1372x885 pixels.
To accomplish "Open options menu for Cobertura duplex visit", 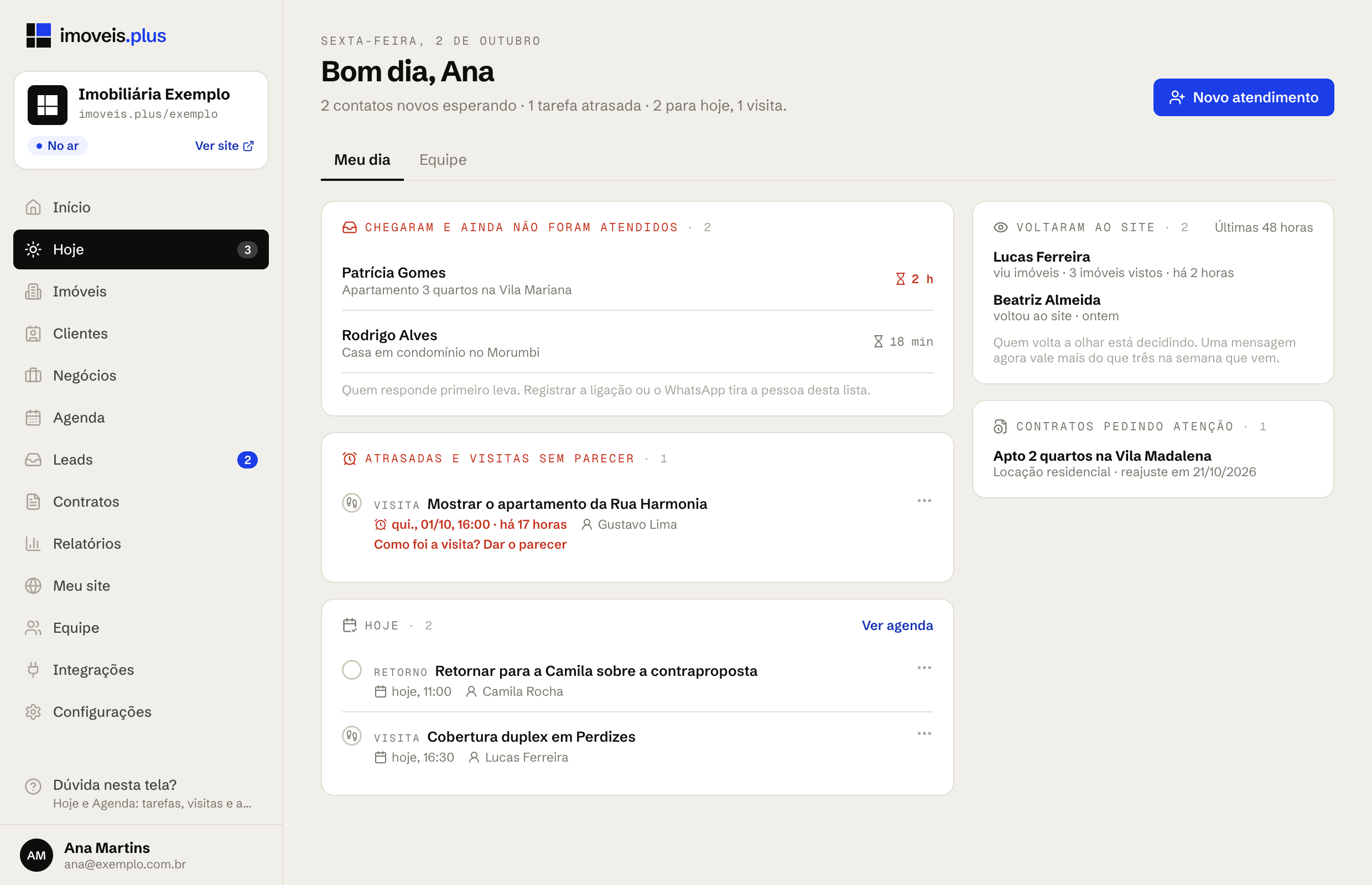I will 924,734.
